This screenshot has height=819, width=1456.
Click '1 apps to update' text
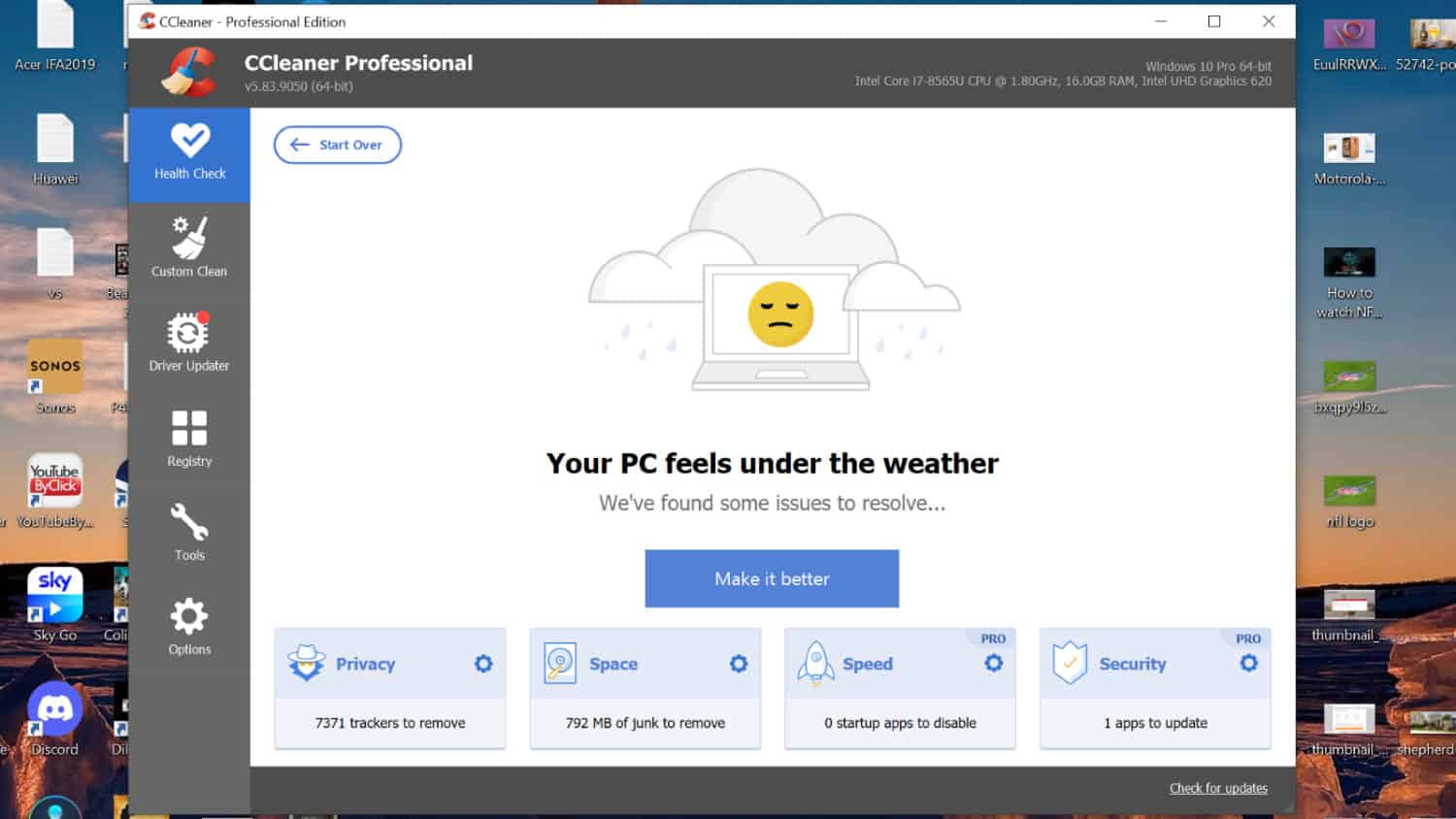pos(1155,723)
